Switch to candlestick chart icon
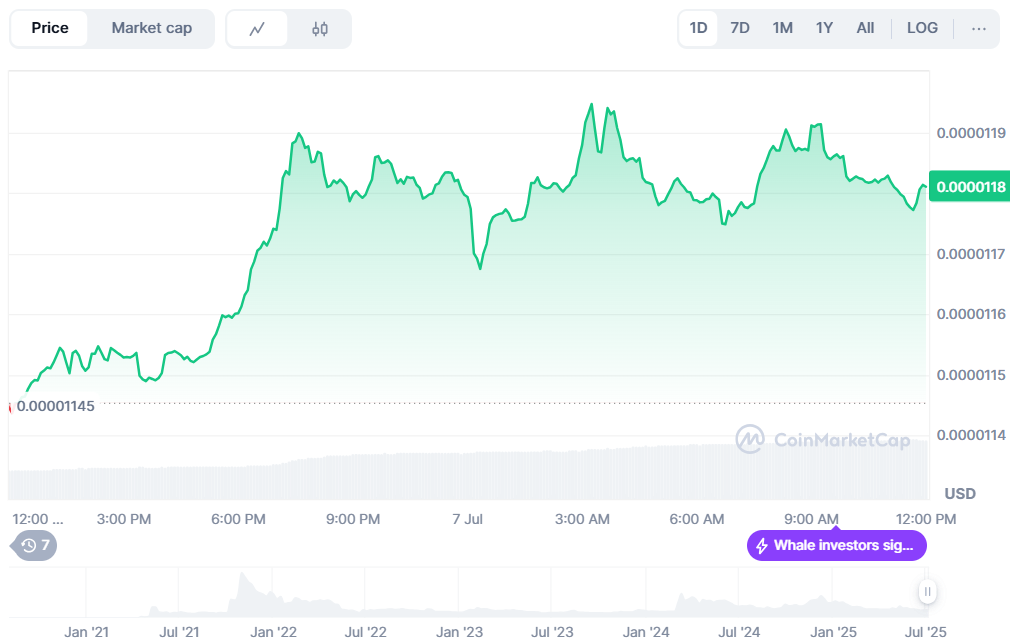 point(320,29)
